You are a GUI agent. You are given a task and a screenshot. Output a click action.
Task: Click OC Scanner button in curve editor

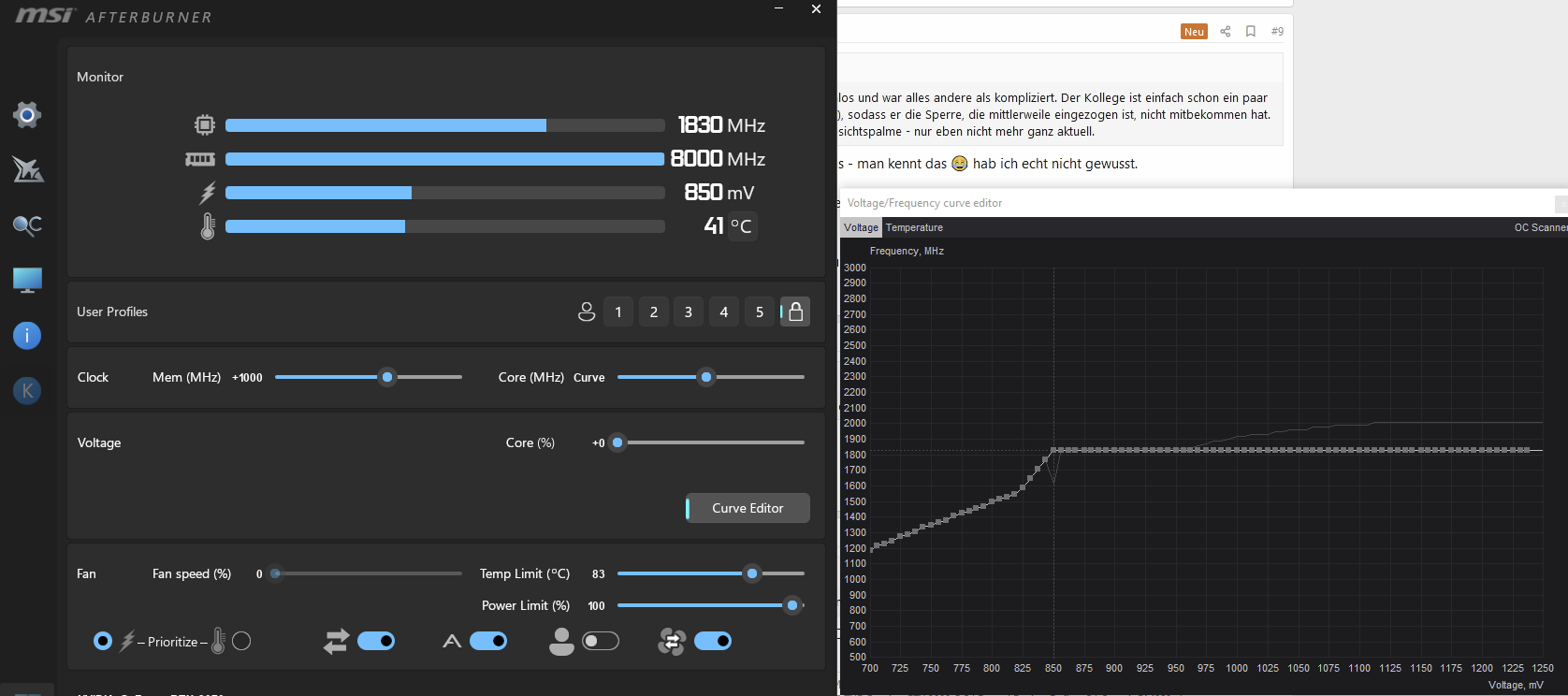[x=1541, y=227]
